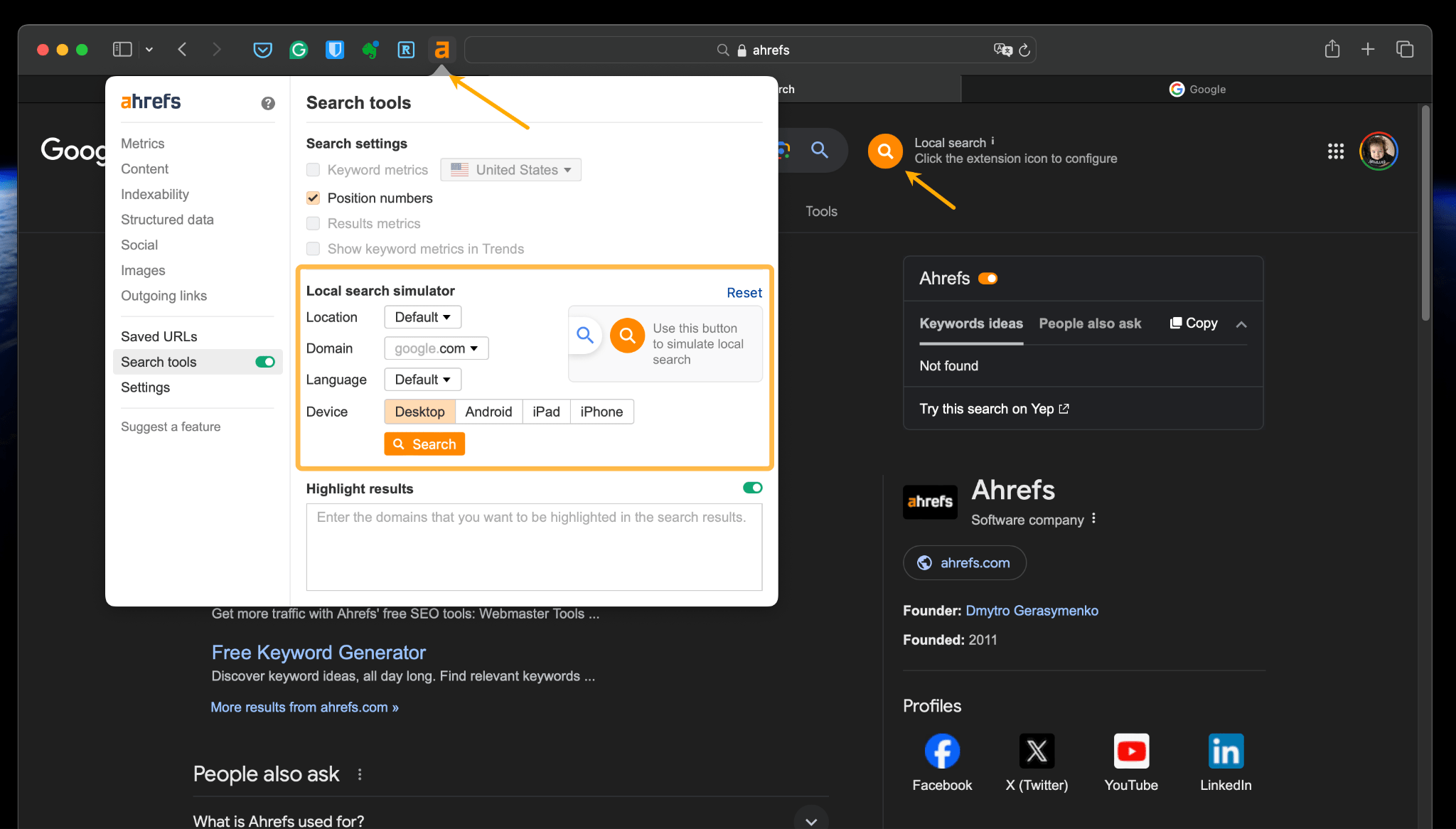Viewport: 1456px width, 829px height.
Task: Enable the Keyword metrics checkbox
Action: pyautogui.click(x=313, y=169)
